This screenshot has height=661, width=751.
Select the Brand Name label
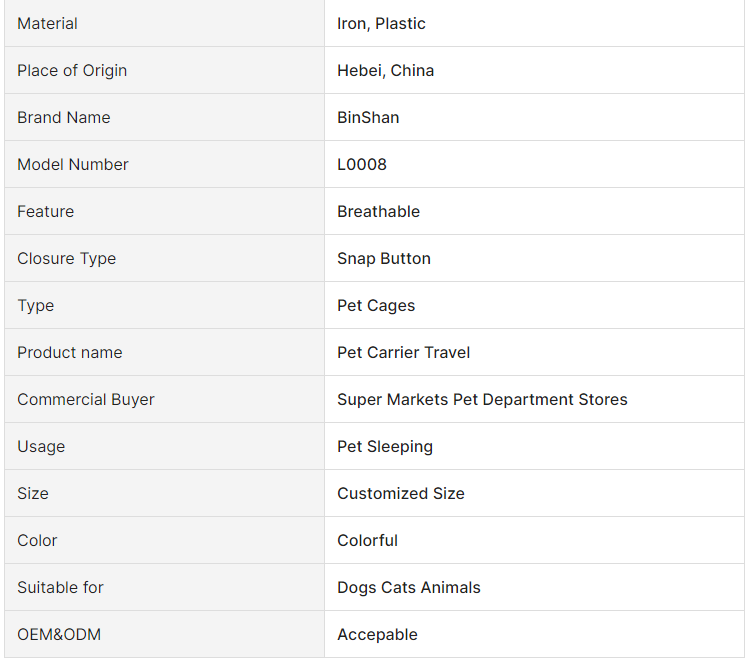tap(64, 117)
